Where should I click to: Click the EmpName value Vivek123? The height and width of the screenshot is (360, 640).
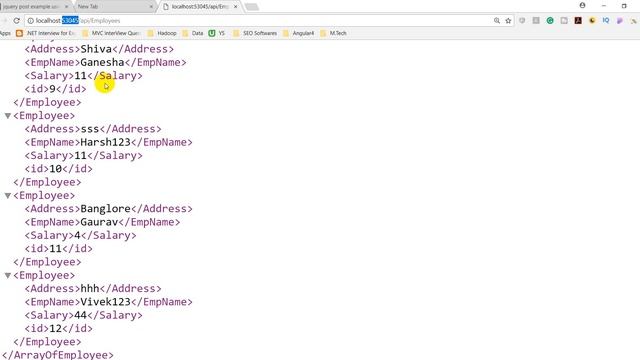coord(105,302)
